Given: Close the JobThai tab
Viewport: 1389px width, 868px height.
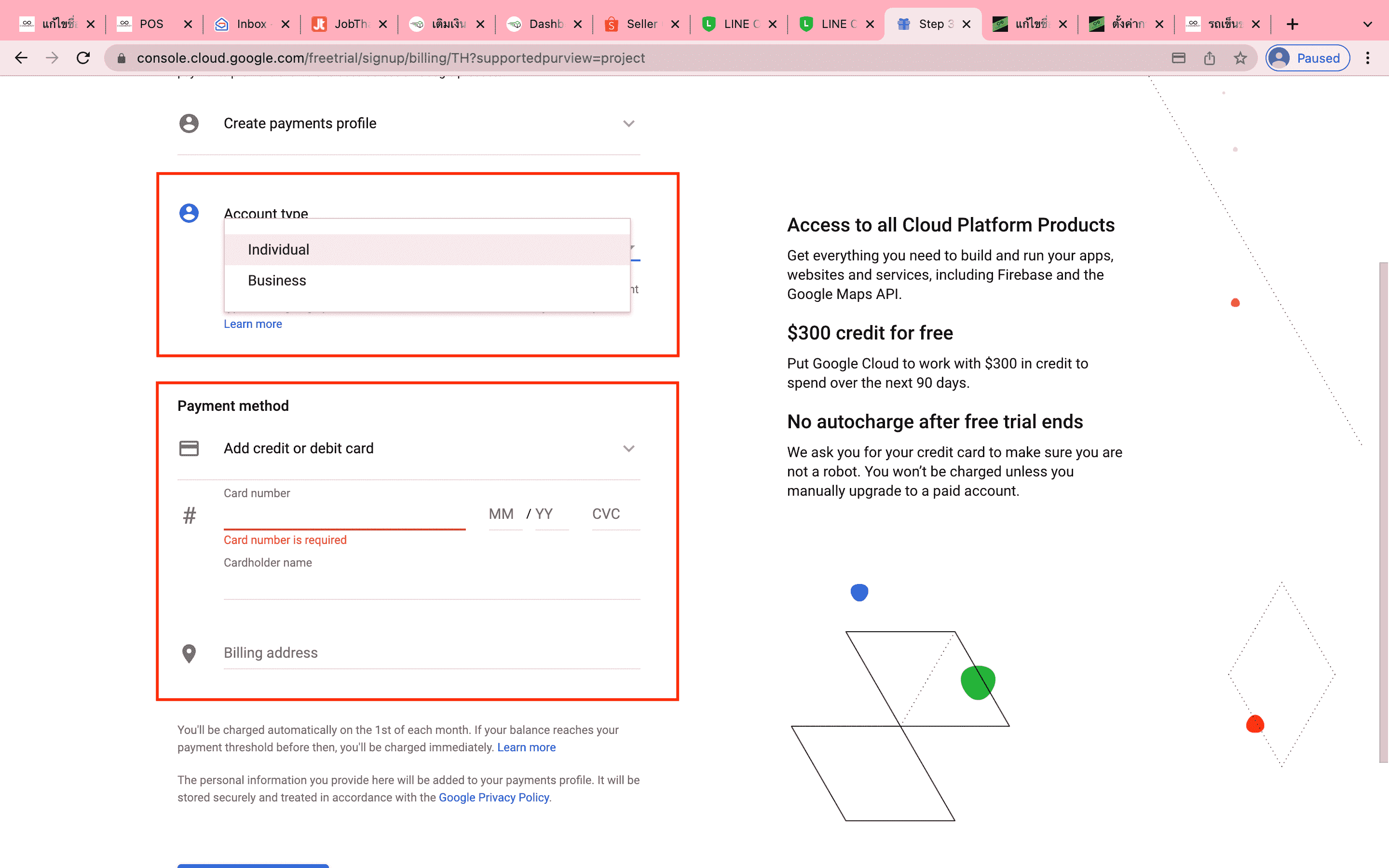Looking at the screenshot, I should click(x=383, y=24).
